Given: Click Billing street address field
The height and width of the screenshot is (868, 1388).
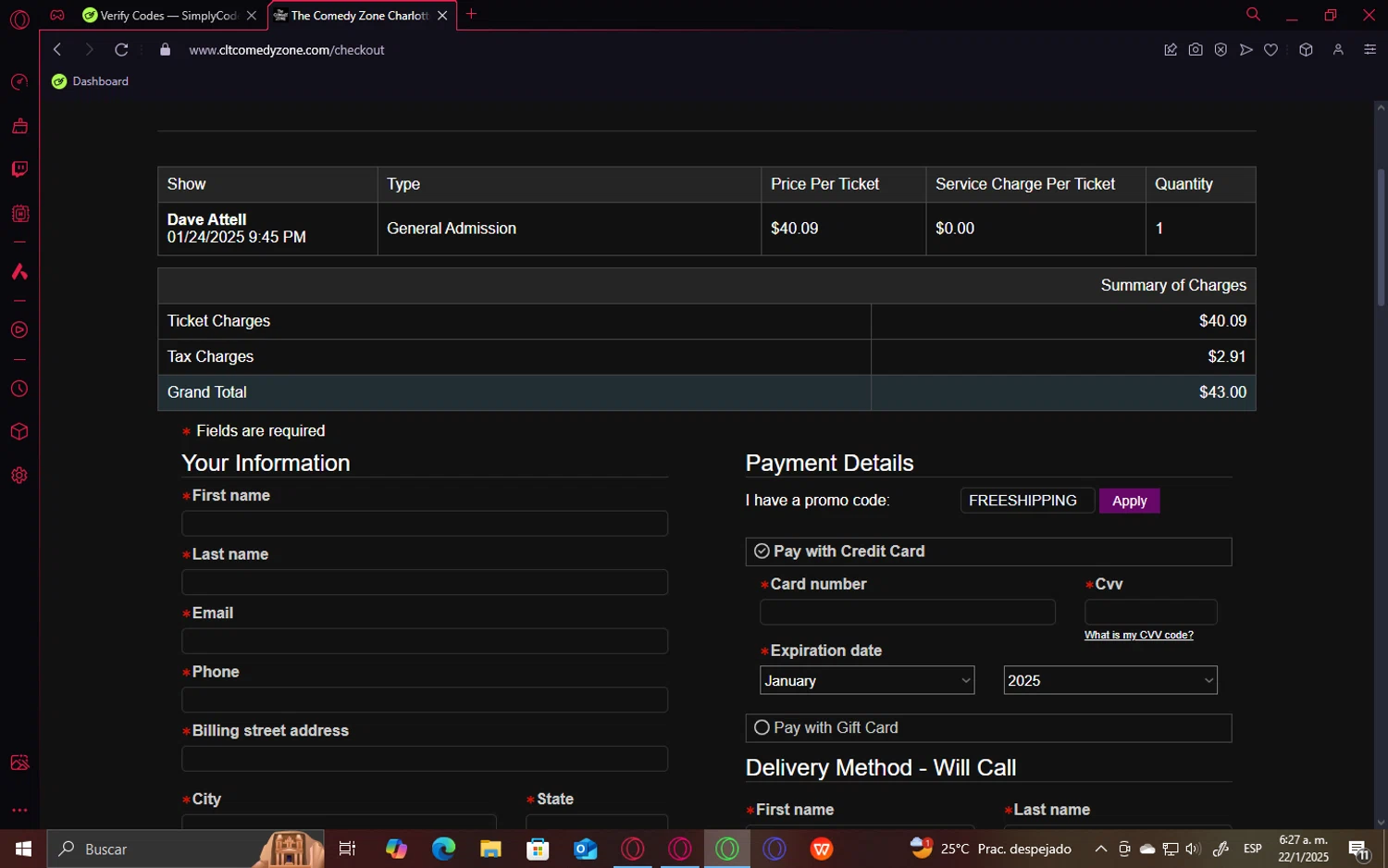Looking at the screenshot, I should [x=425, y=759].
